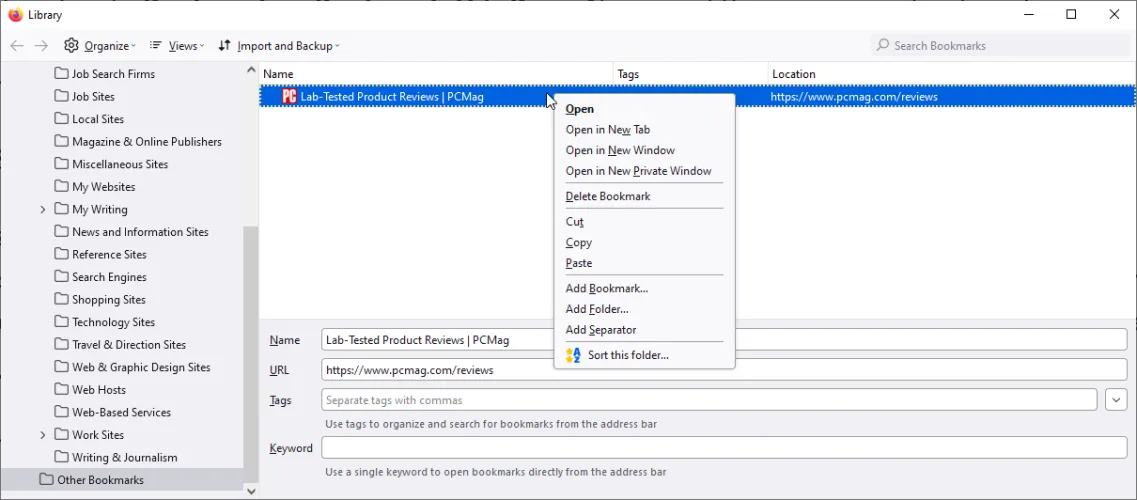Click the back arrow navigation icon
1137x500 pixels.
click(x=17, y=46)
